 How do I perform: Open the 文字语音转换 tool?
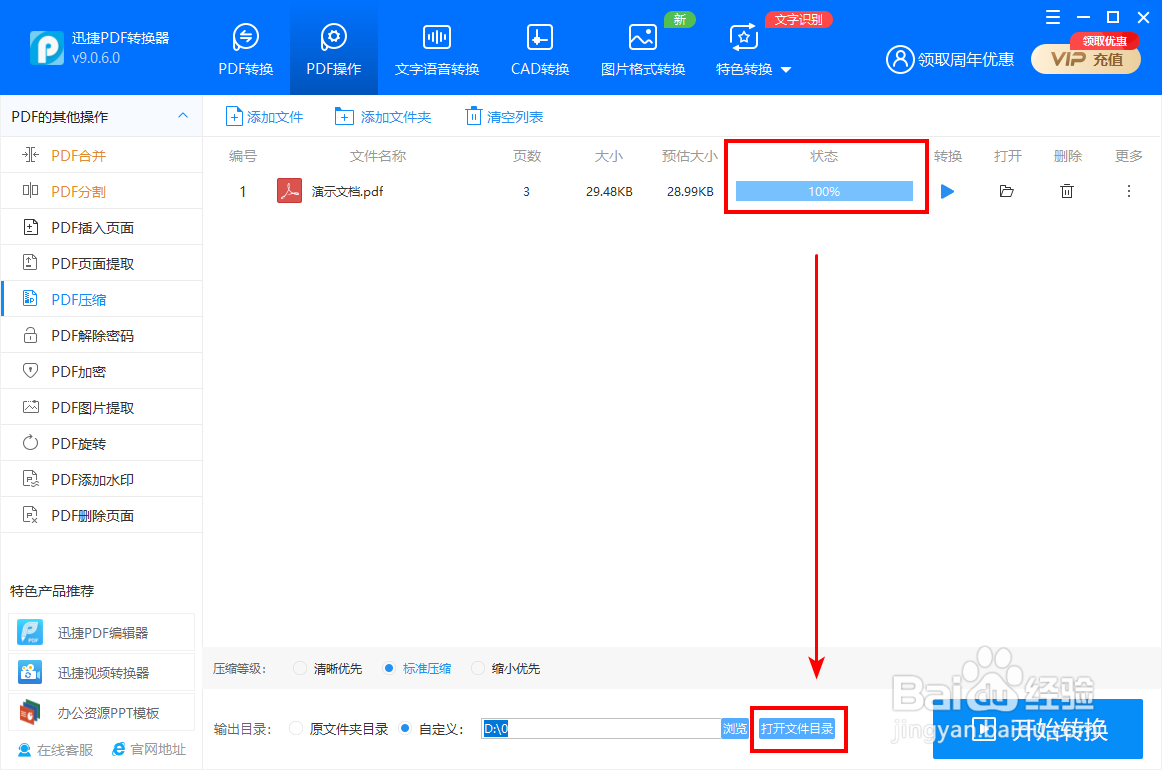[436, 47]
